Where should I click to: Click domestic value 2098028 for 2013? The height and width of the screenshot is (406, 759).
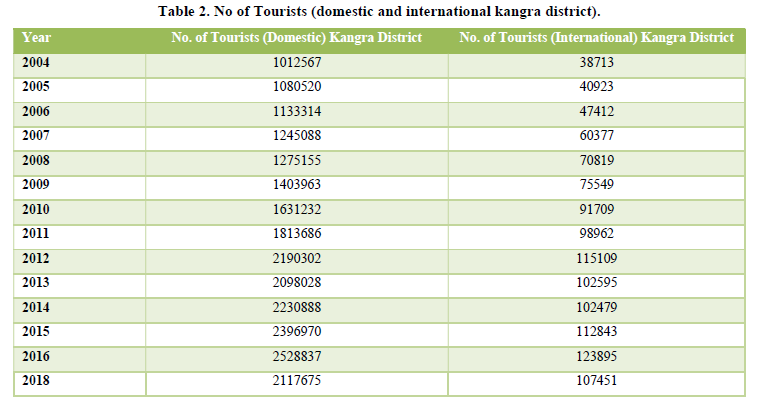296,283
